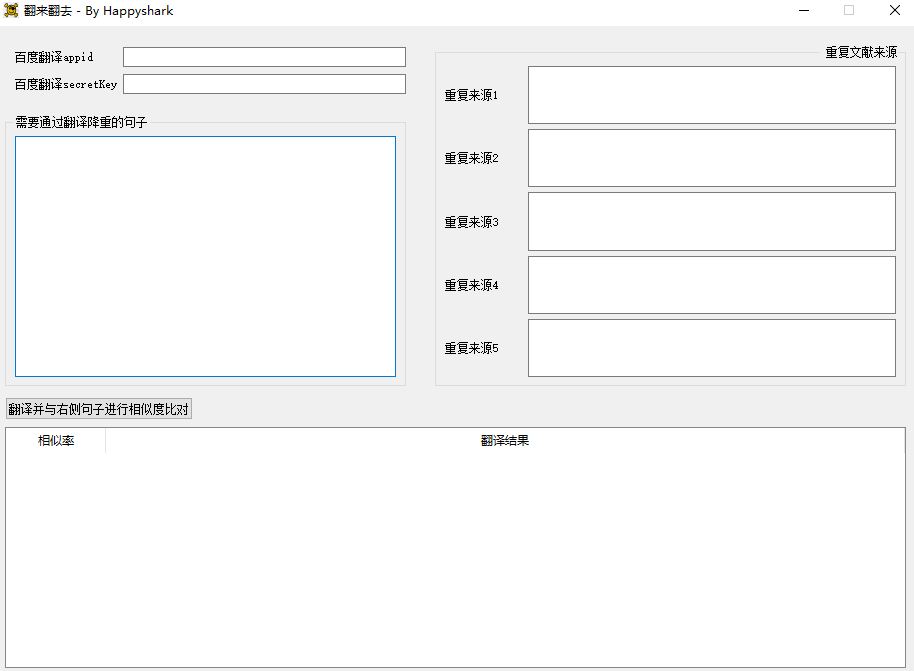Click into the 百度翻译secretKey text box
Image resolution: width=914 pixels, height=671 pixels.
click(x=264, y=84)
